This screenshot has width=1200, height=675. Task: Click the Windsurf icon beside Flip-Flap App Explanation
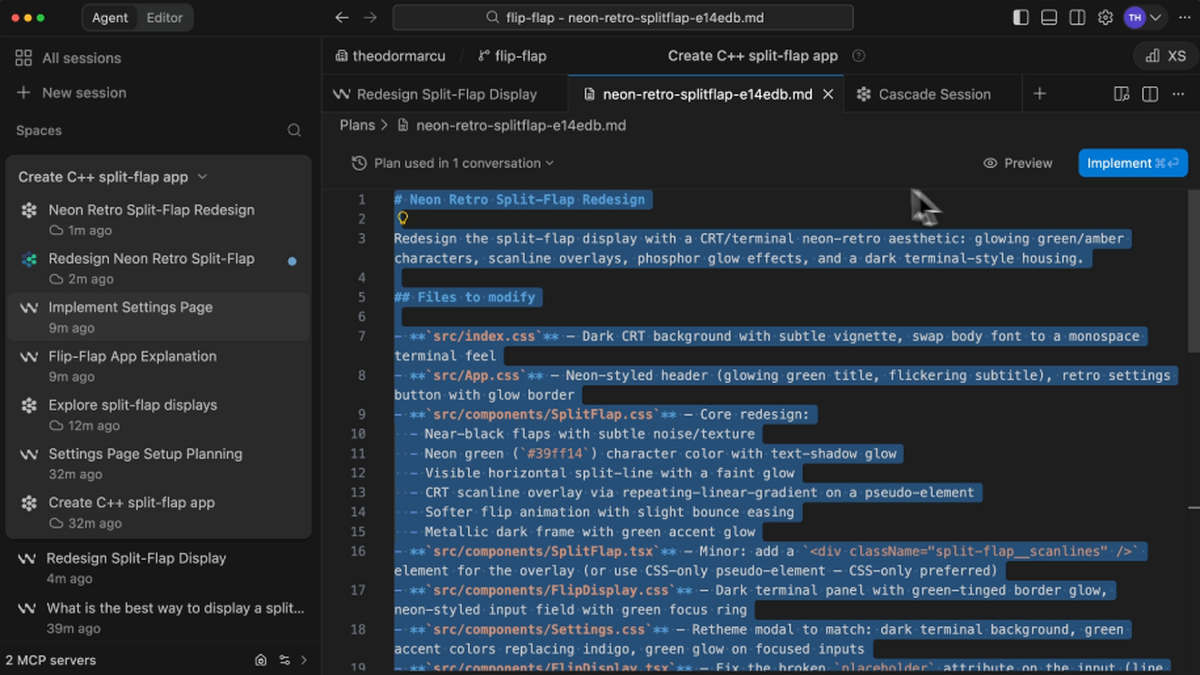click(x=29, y=356)
